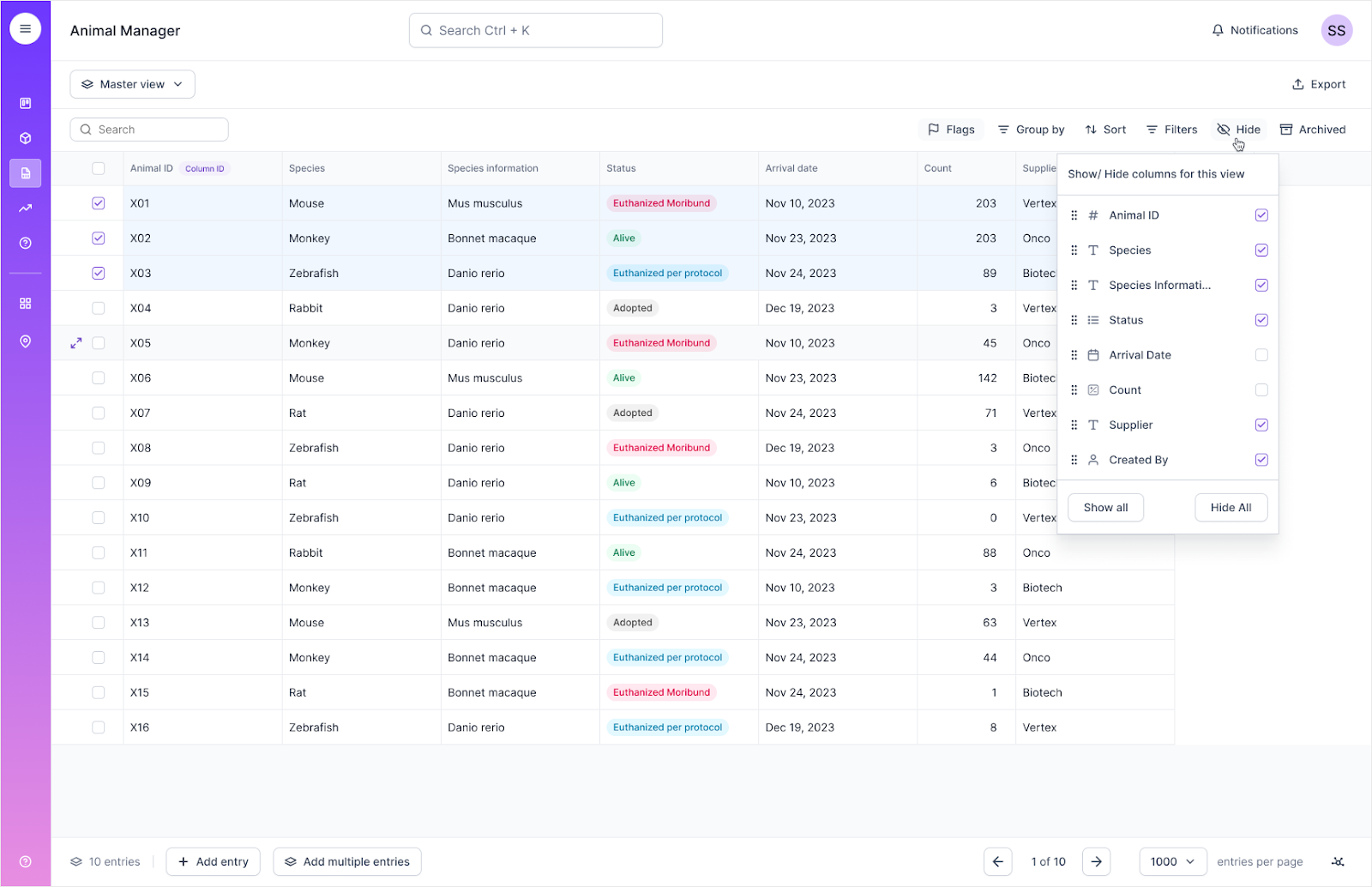This screenshot has height=887, width=1372.
Task: Click Add multiple entries button
Action: tap(347, 861)
